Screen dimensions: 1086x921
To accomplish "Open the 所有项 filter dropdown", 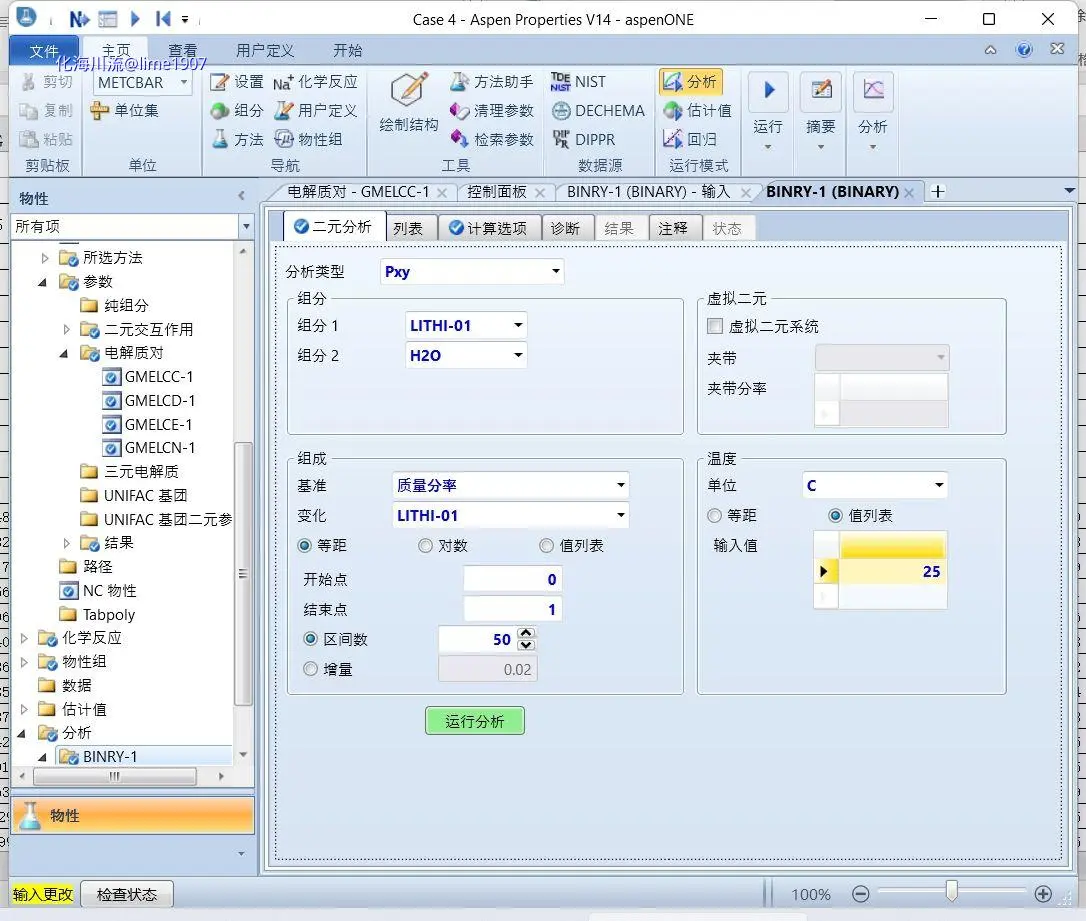I will point(246,226).
